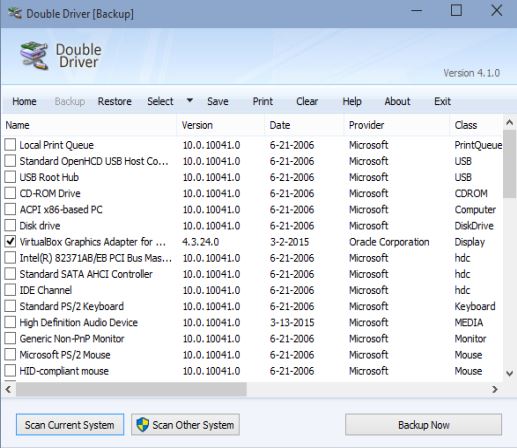Image resolution: width=517 pixels, height=448 pixels.
Task: Click the Backup Now button
Action: (424, 425)
